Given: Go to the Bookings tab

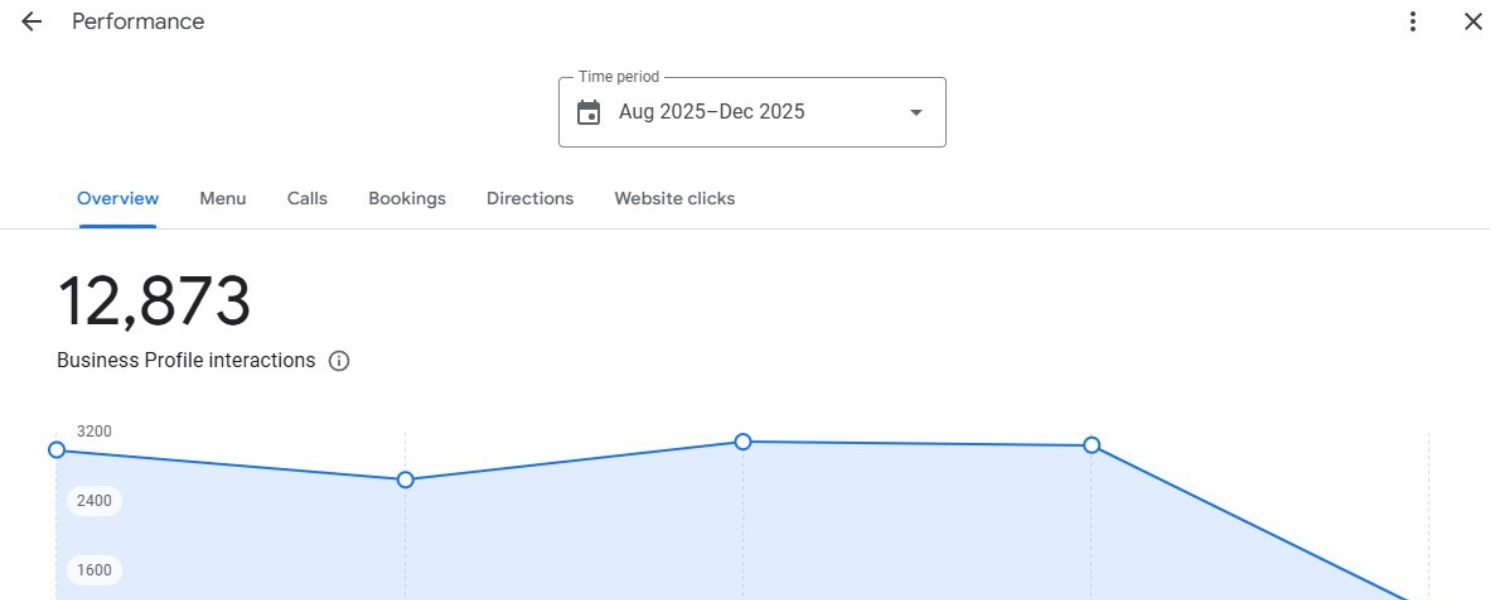Looking at the screenshot, I should 407,198.
